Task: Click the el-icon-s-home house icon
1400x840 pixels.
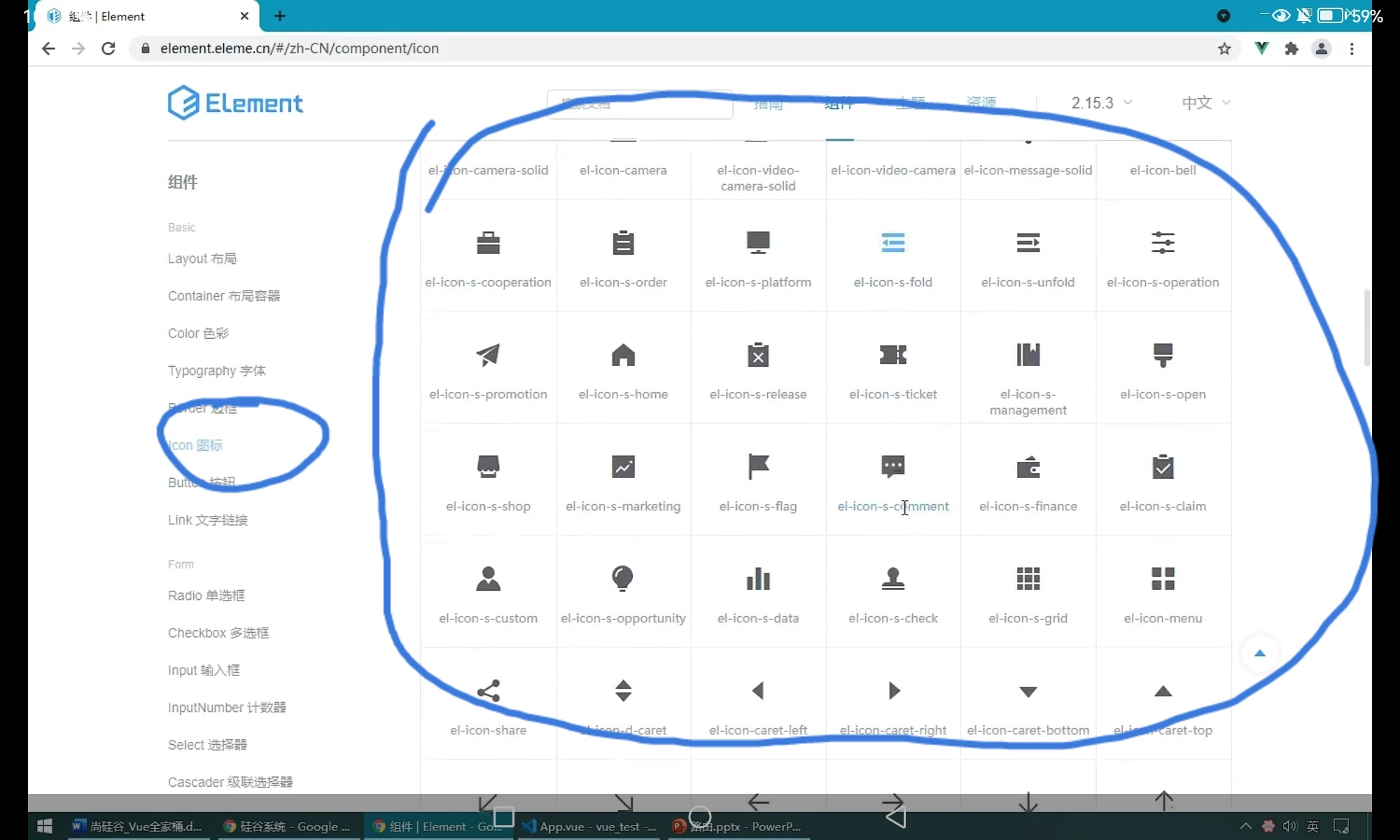Action: coord(623,355)
